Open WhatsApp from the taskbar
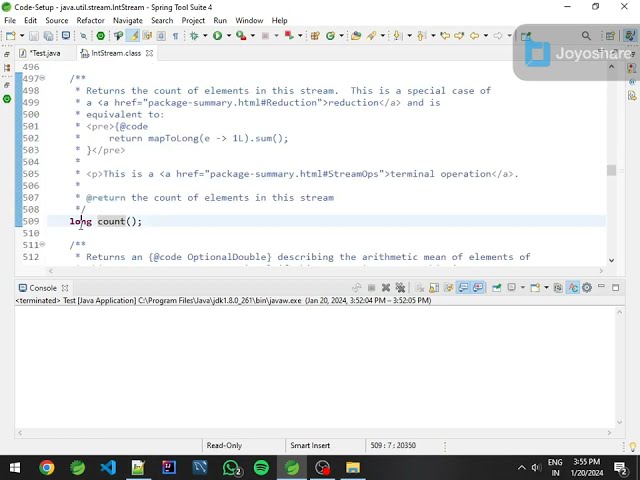This screenshot has width=640, height=480. point(231,468)
